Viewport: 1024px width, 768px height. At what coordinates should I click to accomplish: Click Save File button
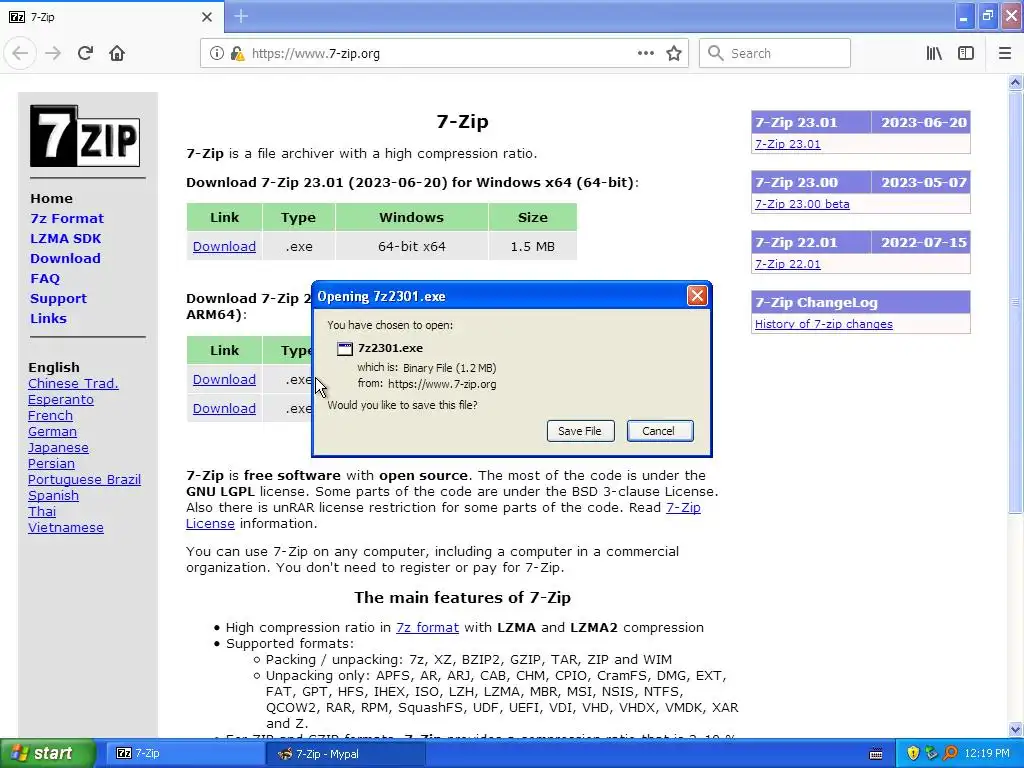coord(580,431)
